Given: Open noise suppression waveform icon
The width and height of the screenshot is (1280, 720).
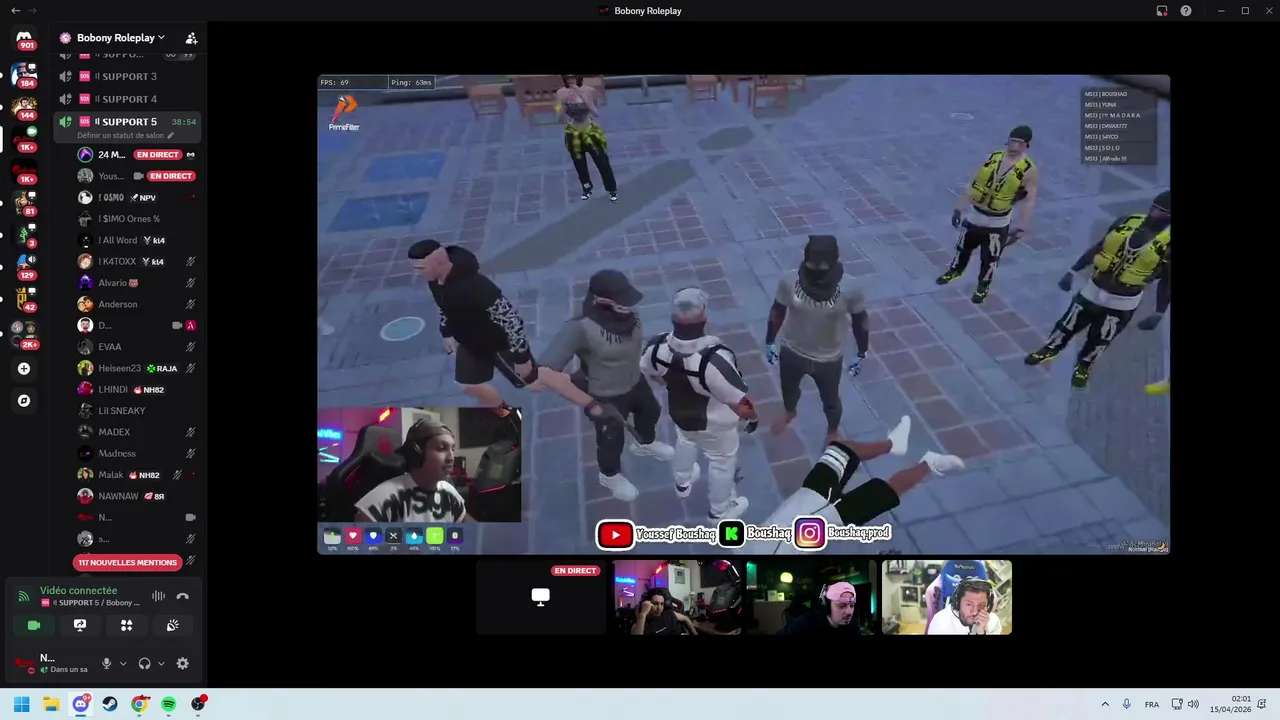Looking at the screenshot, I should coord(158,596).
